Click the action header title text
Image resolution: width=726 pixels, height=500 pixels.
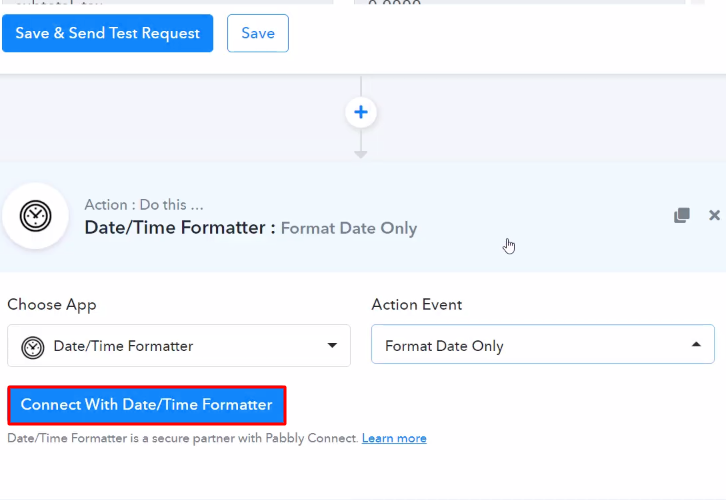250,228
